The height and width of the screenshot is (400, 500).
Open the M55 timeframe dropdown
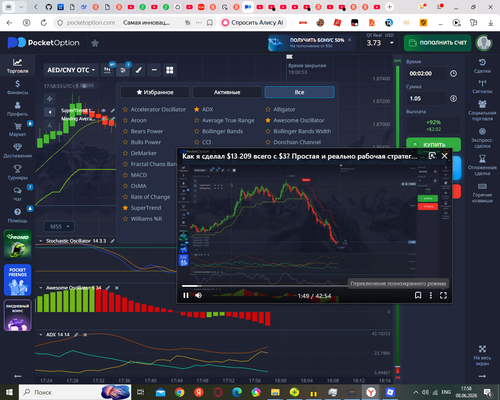[59, 227]
